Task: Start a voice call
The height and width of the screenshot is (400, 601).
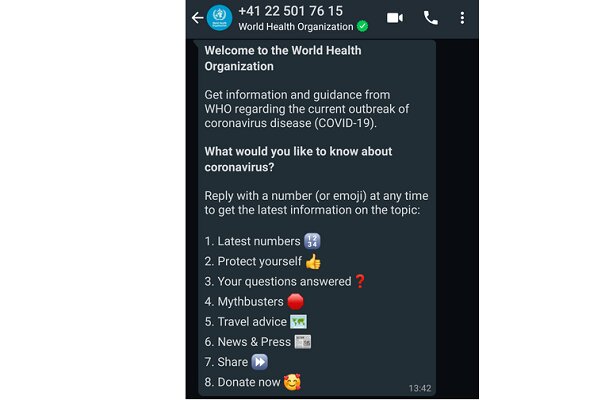Action: [430, 18]
